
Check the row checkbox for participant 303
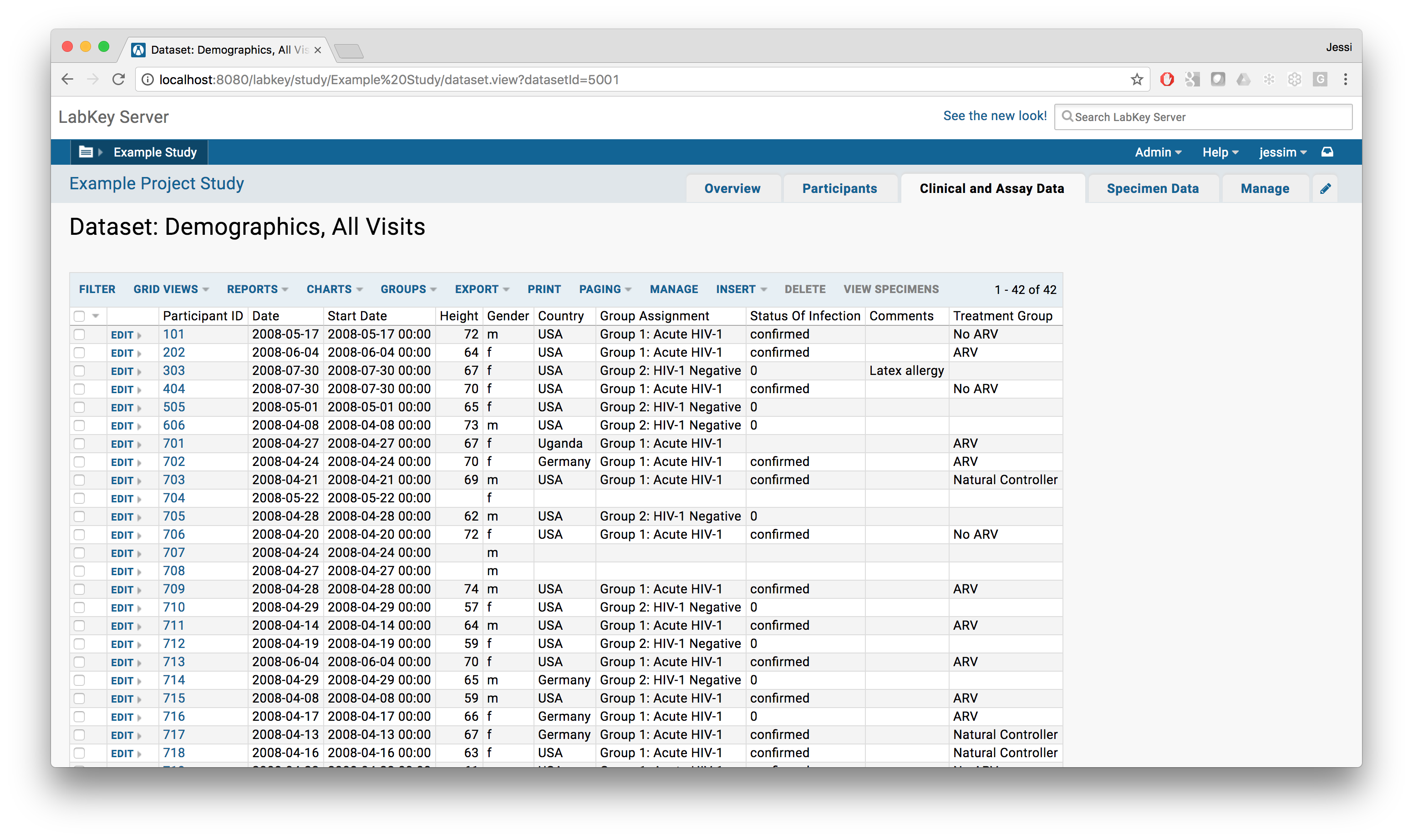(x=79, y=371)
